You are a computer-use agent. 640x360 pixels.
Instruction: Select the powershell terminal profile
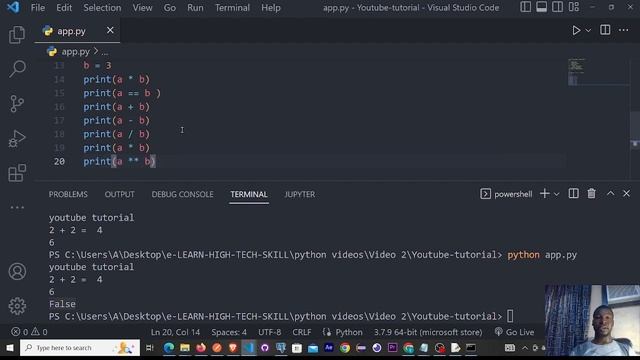tap(506, 194)
